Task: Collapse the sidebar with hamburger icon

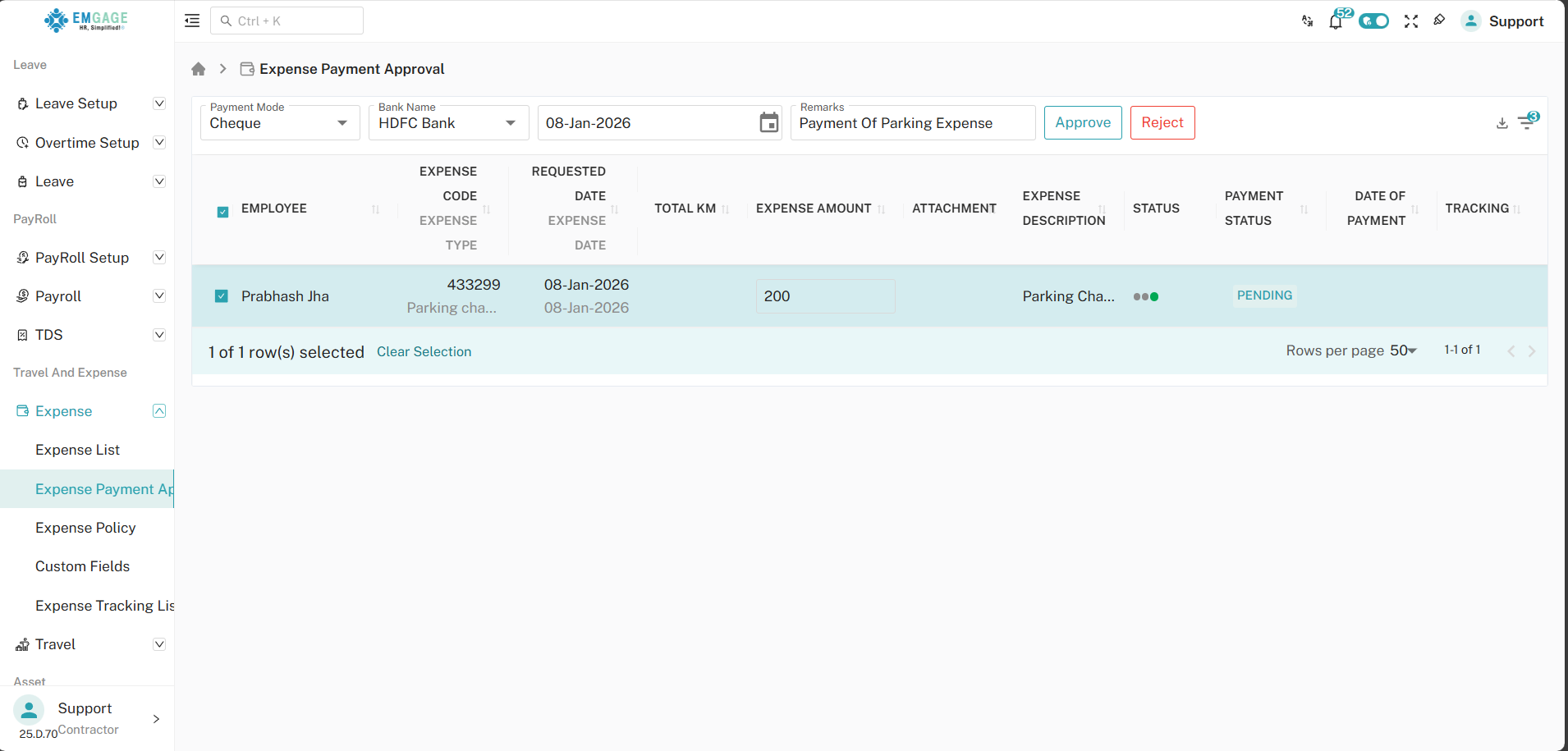Action: click(x=192, y=21)
